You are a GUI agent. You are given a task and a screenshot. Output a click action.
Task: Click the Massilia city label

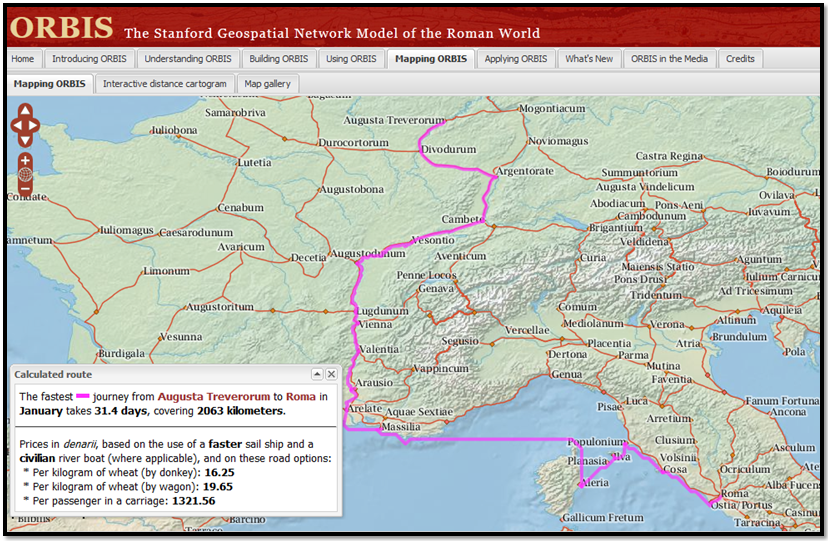pos(401,426)
